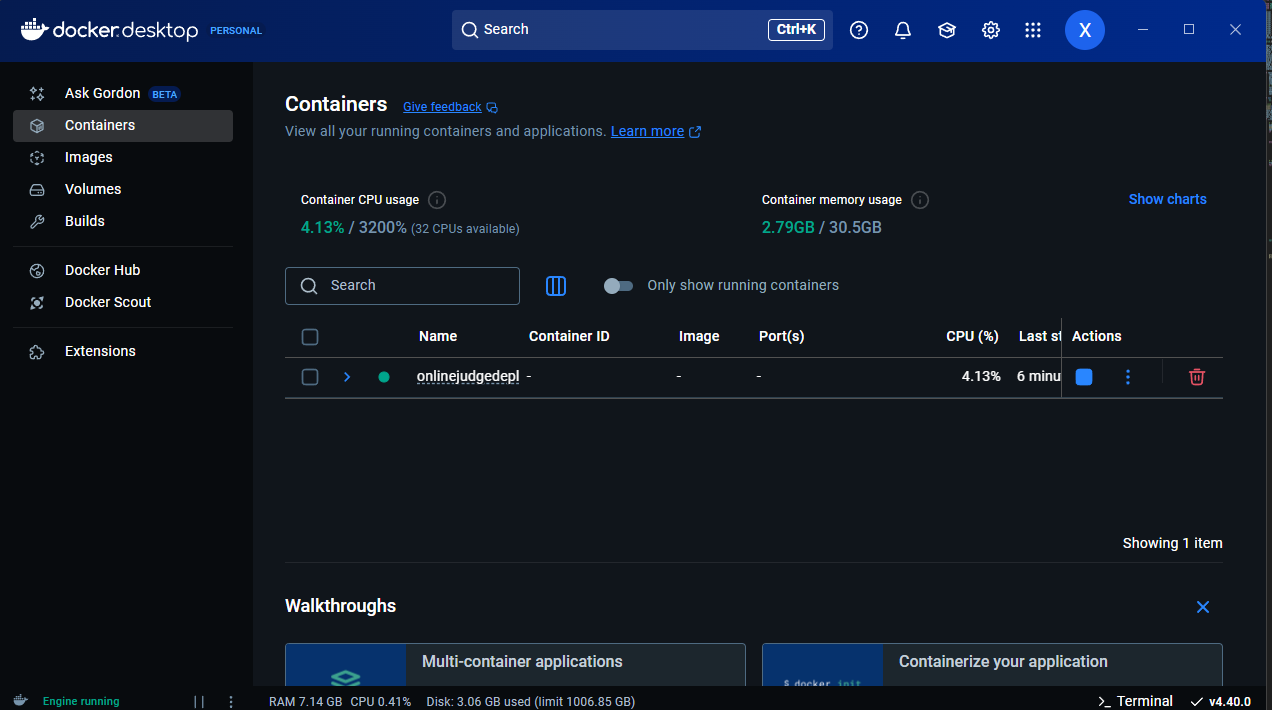
Task: Open the Learning center graduation cap icon
Action: coord(947,30)
